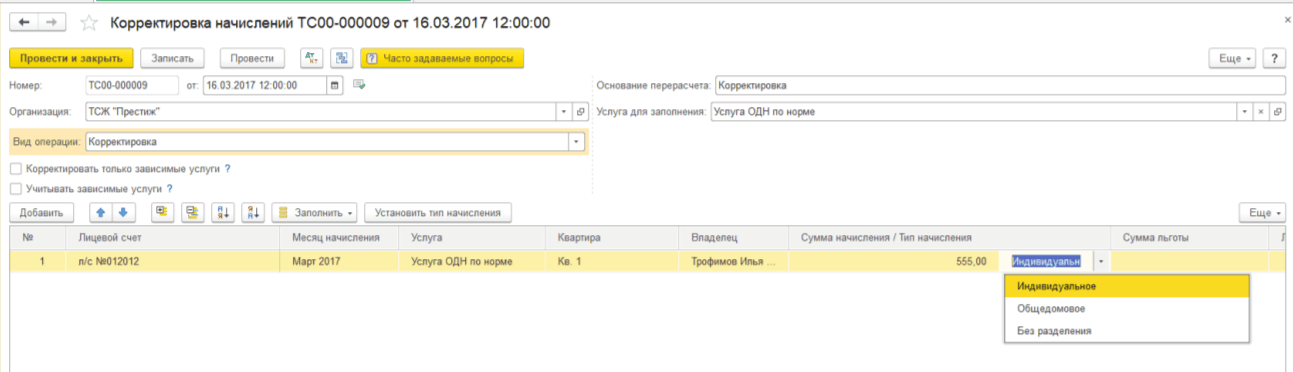The image size is (1293, 372).
Task: Click the Квартира column header
Action: coord(615,237)
